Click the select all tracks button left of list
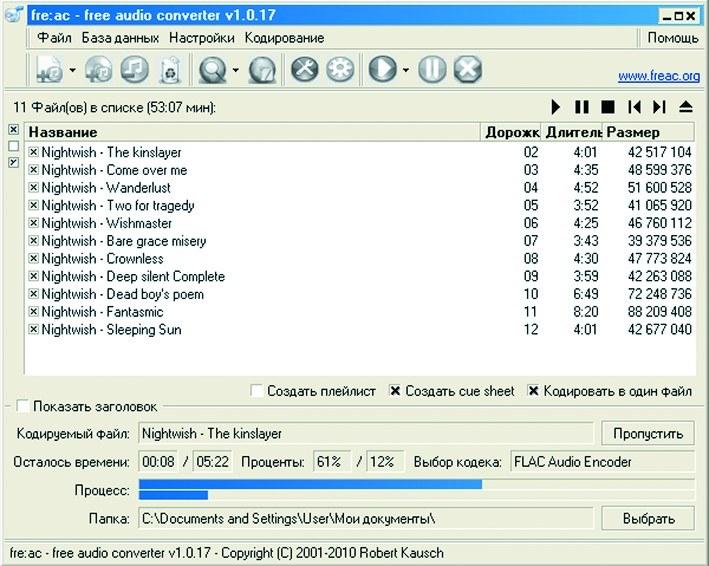 (14, 130)
